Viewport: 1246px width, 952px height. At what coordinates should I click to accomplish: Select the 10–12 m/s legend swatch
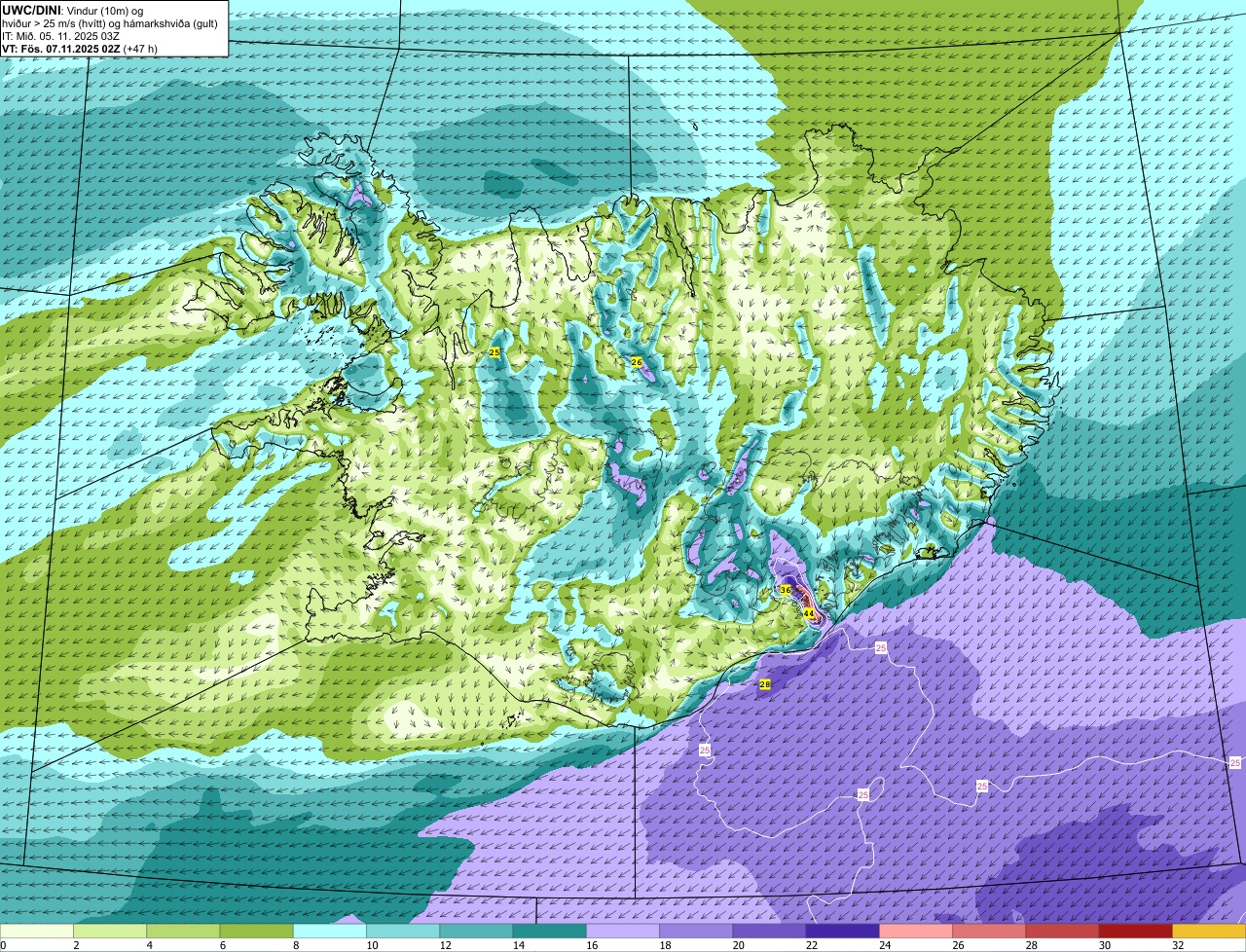pyautogui.click(x=403, y=931)
